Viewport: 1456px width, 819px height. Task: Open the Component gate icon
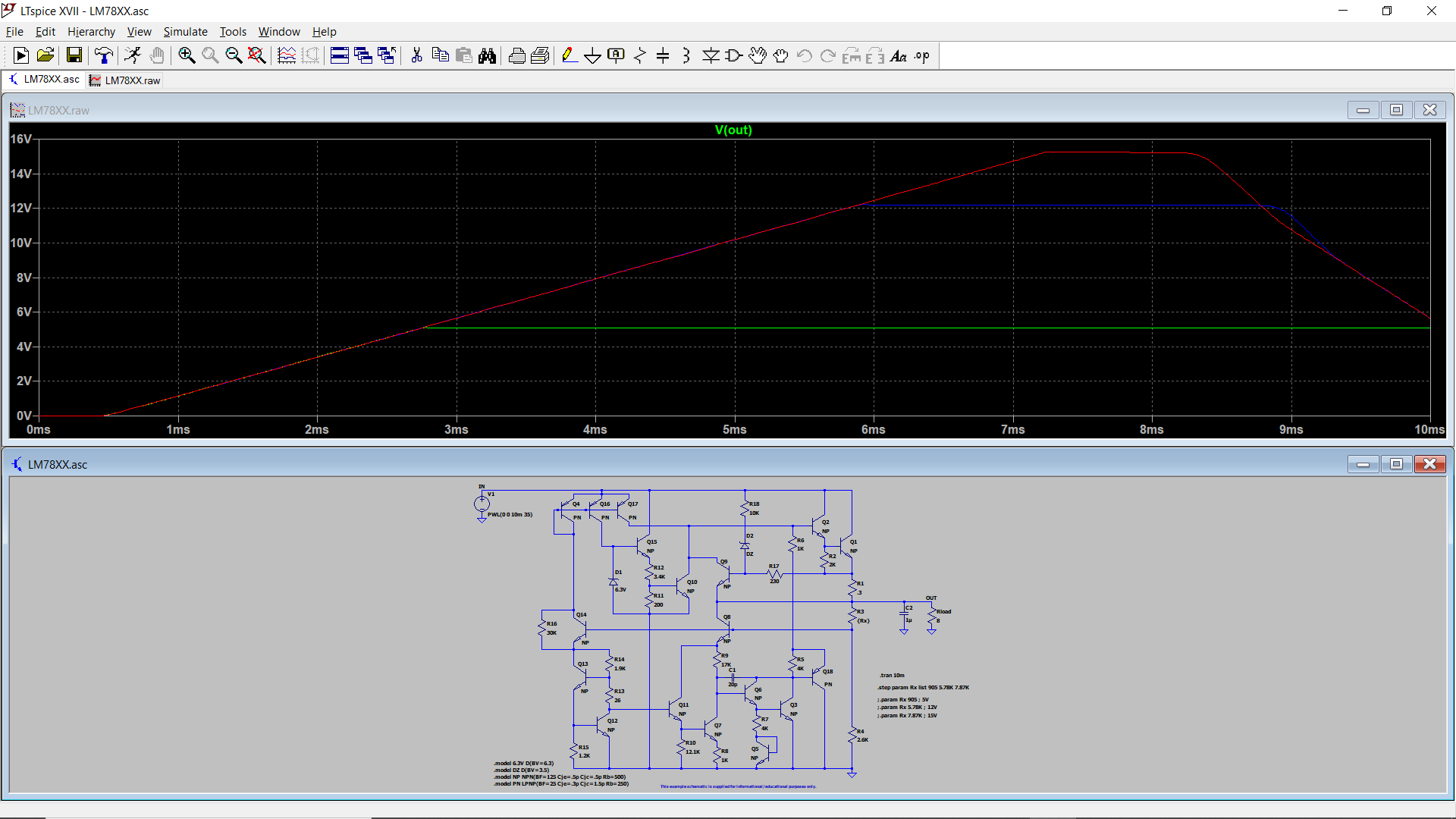[x=734, y=55]
